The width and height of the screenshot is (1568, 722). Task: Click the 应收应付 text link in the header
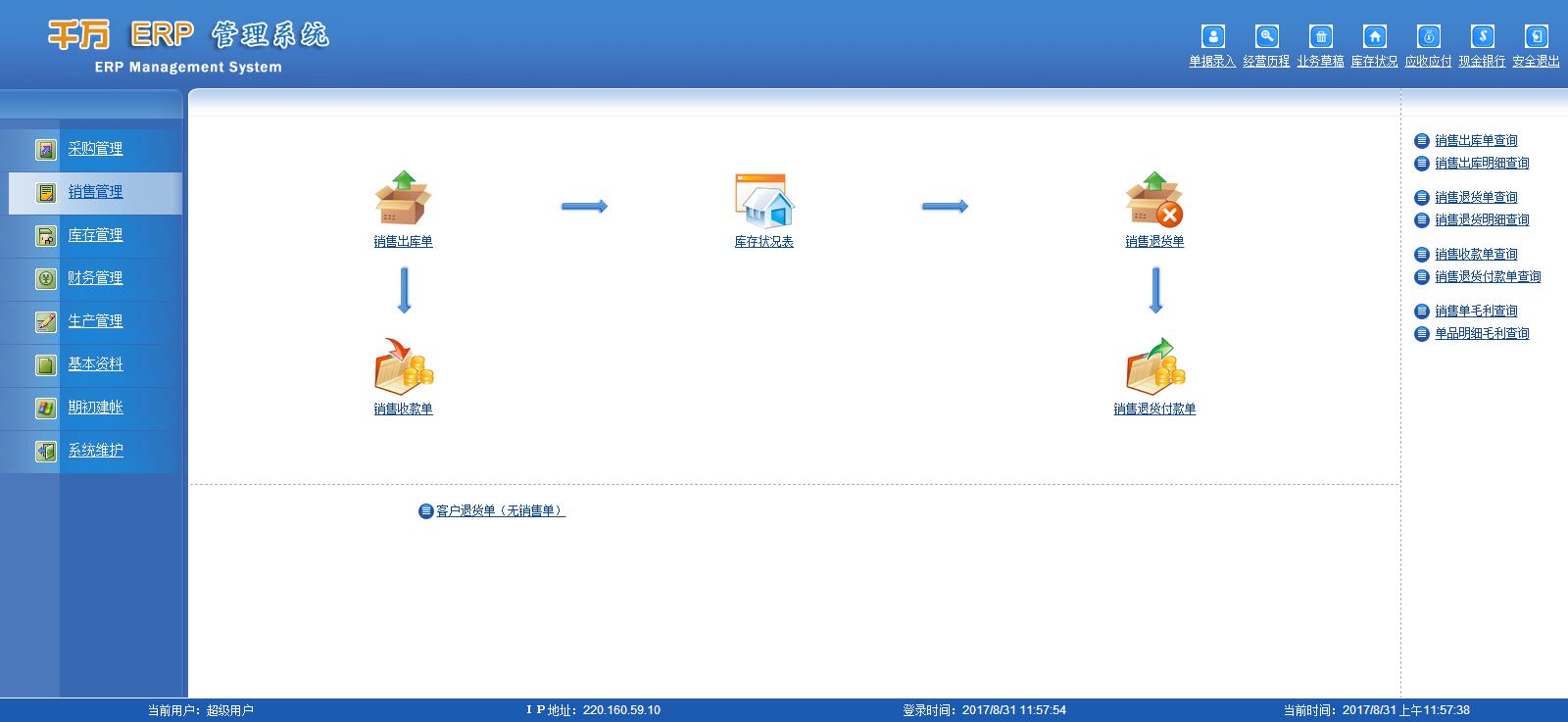point(1428,62)
